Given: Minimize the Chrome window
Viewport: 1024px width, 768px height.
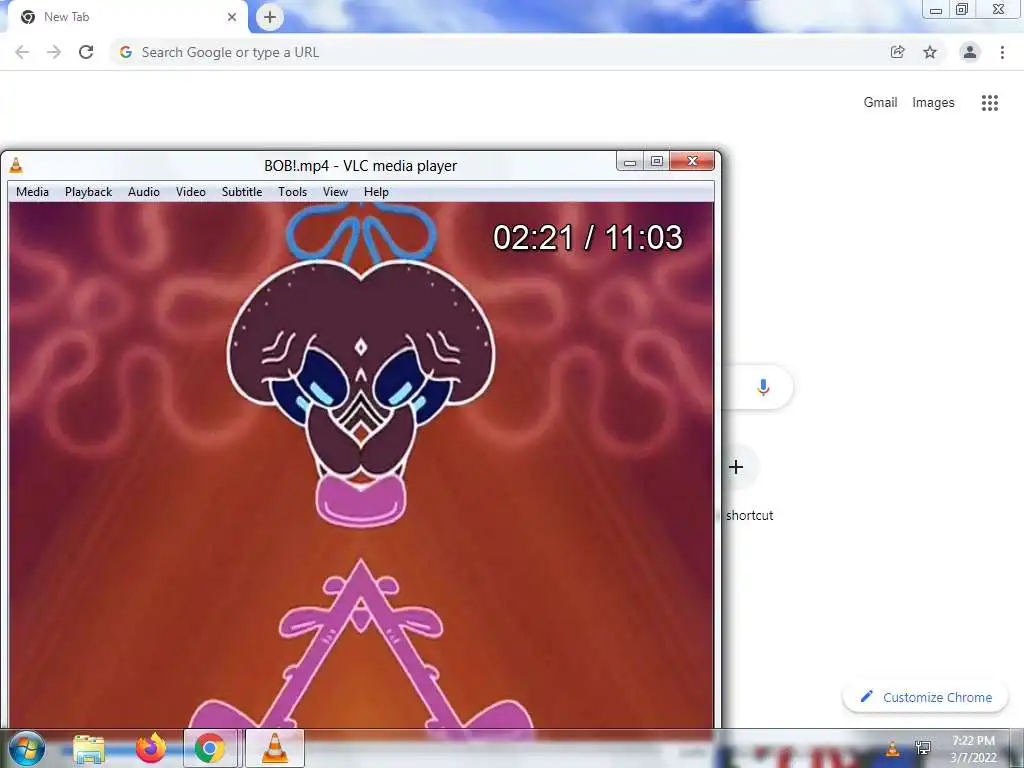Looking at the screenshot, I should pos(936,10).
